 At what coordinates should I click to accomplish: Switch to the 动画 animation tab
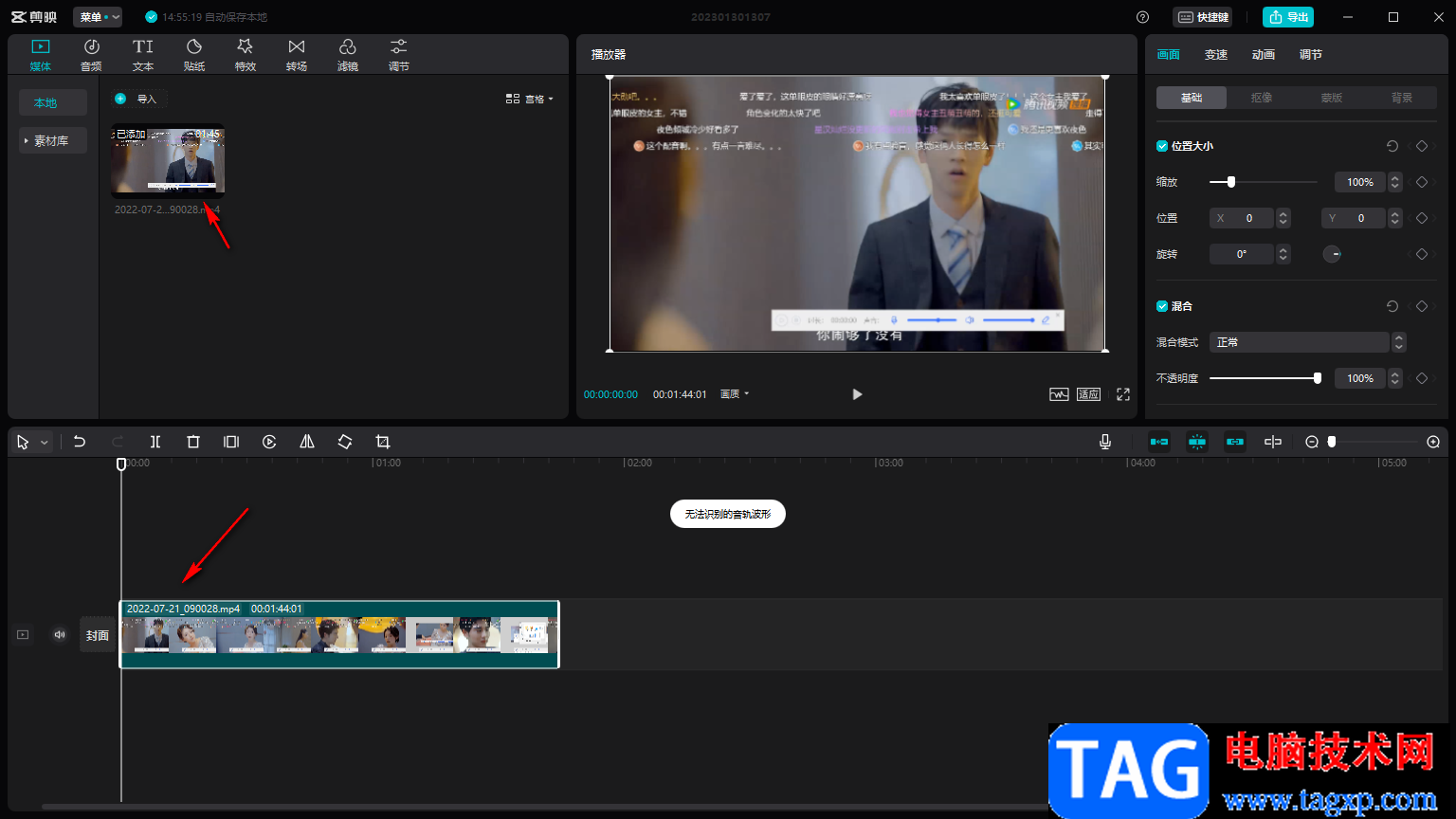(x=1264, y=55)
